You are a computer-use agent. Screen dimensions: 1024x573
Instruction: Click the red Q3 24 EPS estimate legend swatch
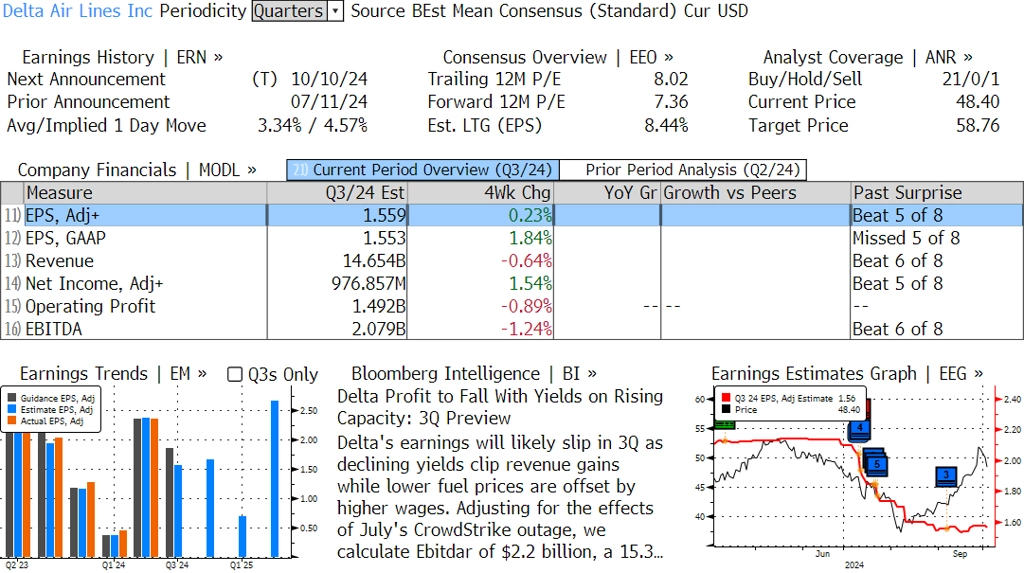[726, 398]
